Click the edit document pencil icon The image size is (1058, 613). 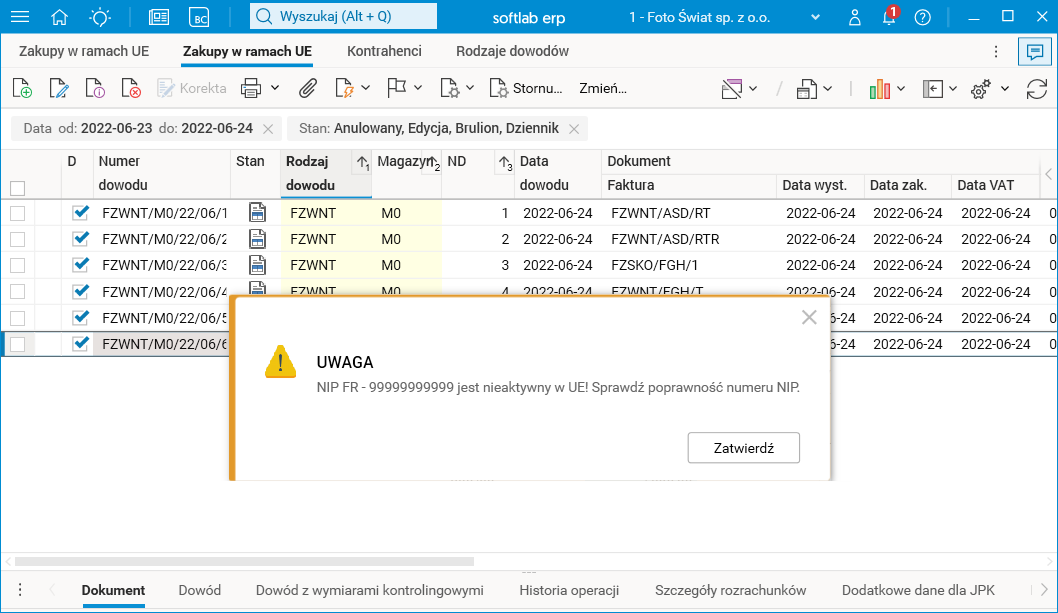click(59, 89)
